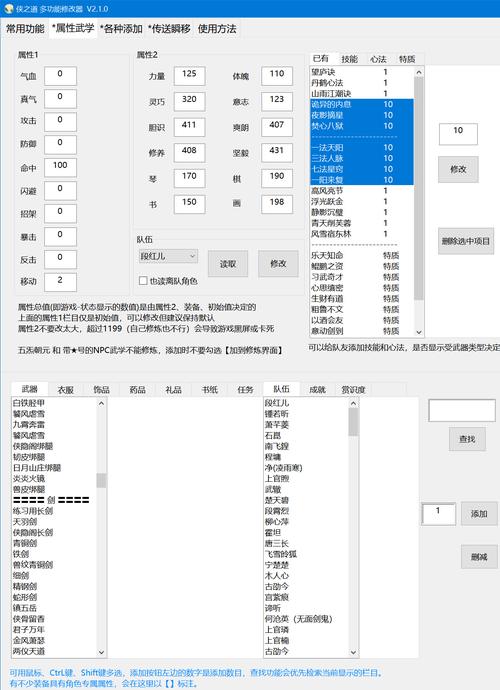Click the 读取 button
Viewport: 500px width, 690px height.
tap(228, 264)
